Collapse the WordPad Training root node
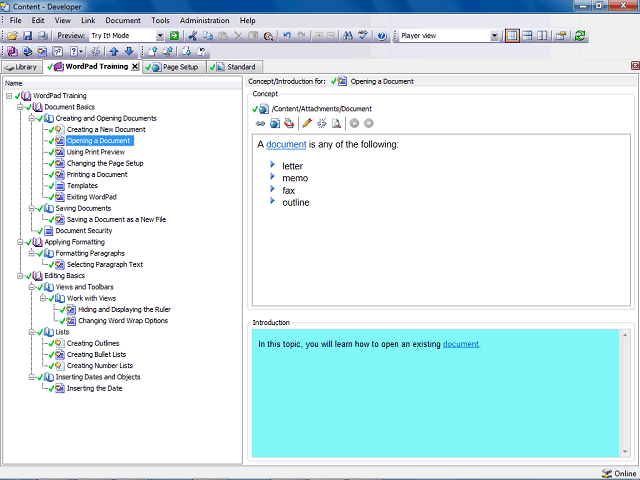Image resolution: width=640 pixels, height=480 pixels. [x=9, y=96]
